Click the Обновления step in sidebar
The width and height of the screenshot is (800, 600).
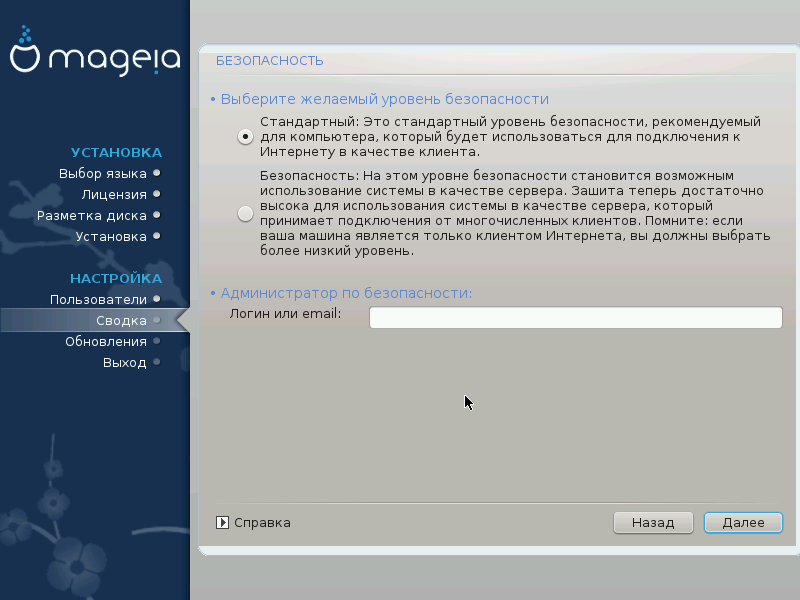106,341
